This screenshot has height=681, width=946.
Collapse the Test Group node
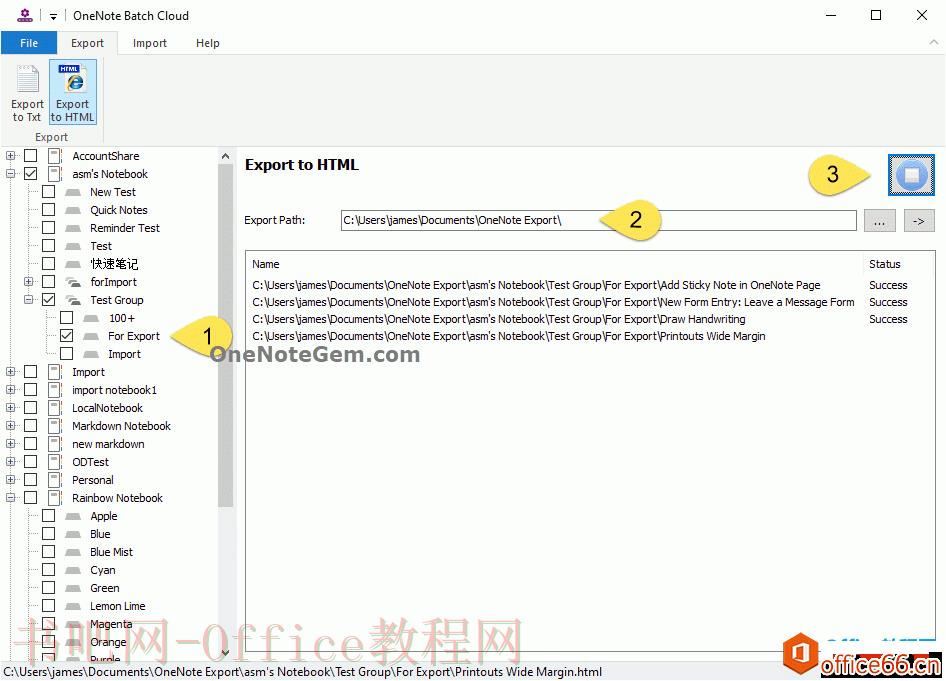click(x=28, y=300)
